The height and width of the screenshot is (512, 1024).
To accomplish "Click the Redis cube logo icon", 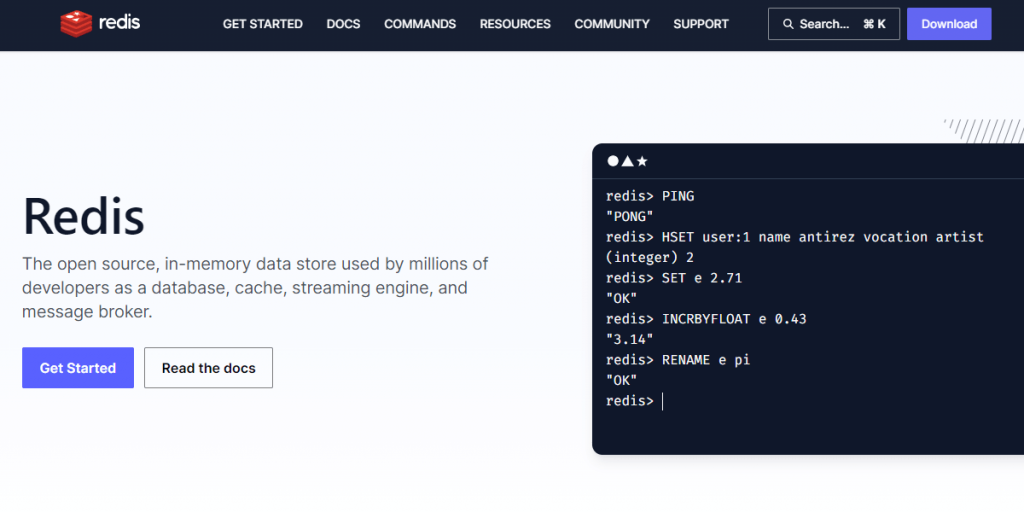I will coord(76,24).
